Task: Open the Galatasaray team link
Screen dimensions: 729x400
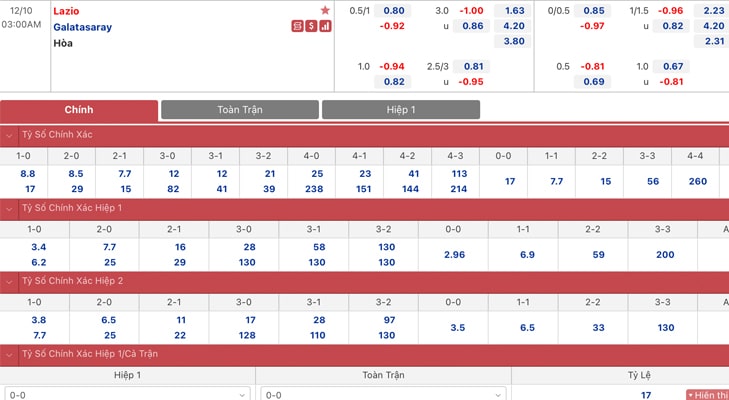Action: (x=83, y=27)
